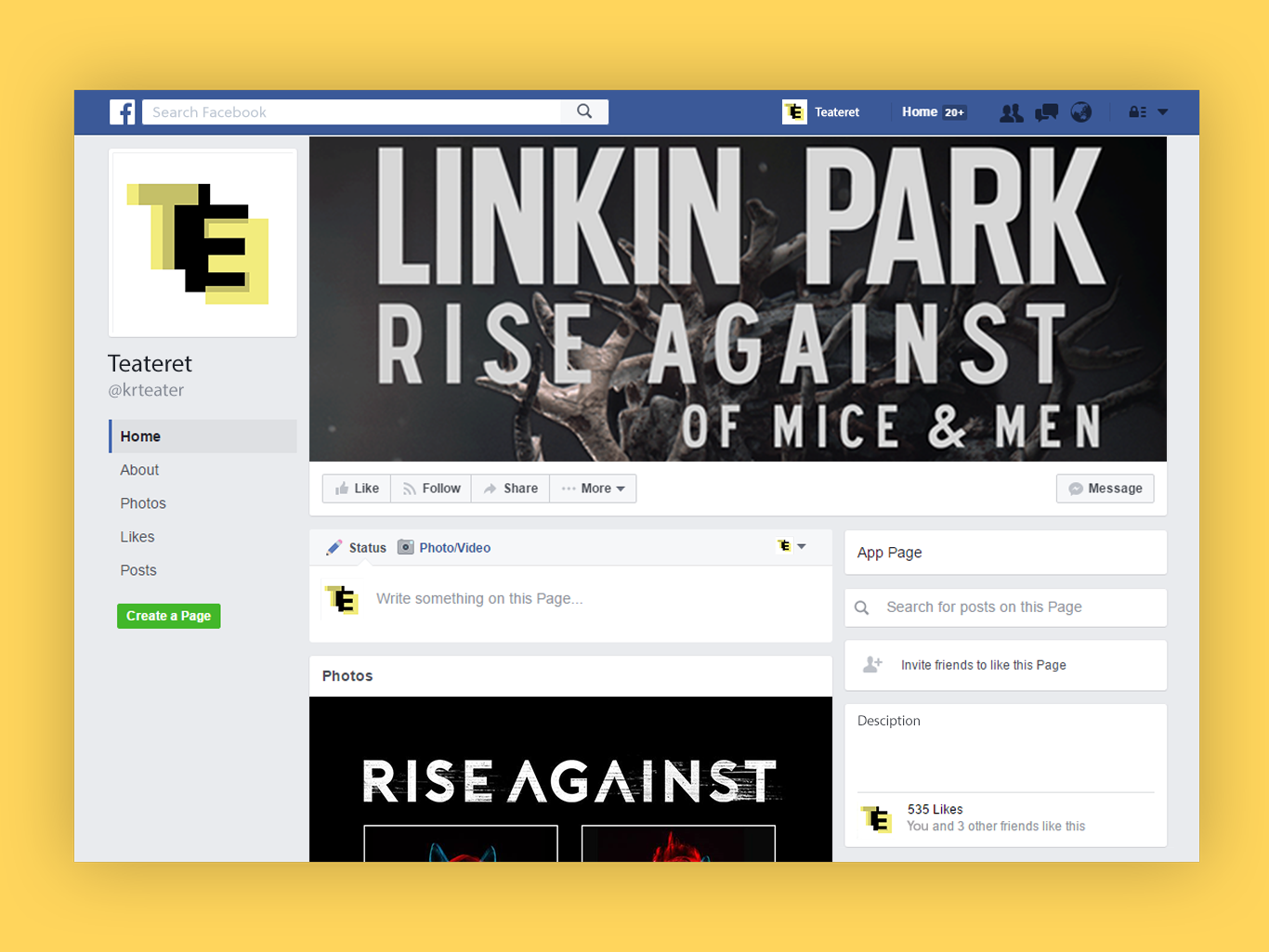Viewport: 1269px width, 952px height.
Task: Open the post-as identity dropdown
Action: pos(791,546)
